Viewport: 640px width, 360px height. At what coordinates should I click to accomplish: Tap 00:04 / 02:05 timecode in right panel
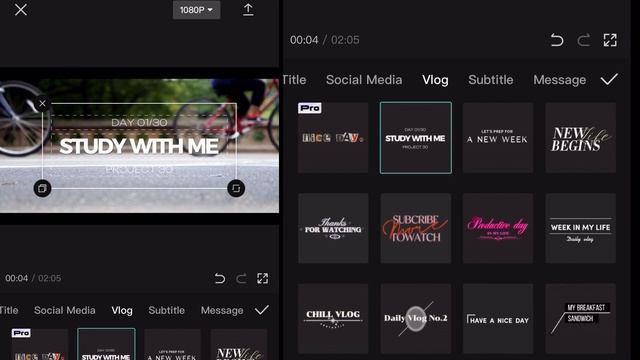[324, 40]
